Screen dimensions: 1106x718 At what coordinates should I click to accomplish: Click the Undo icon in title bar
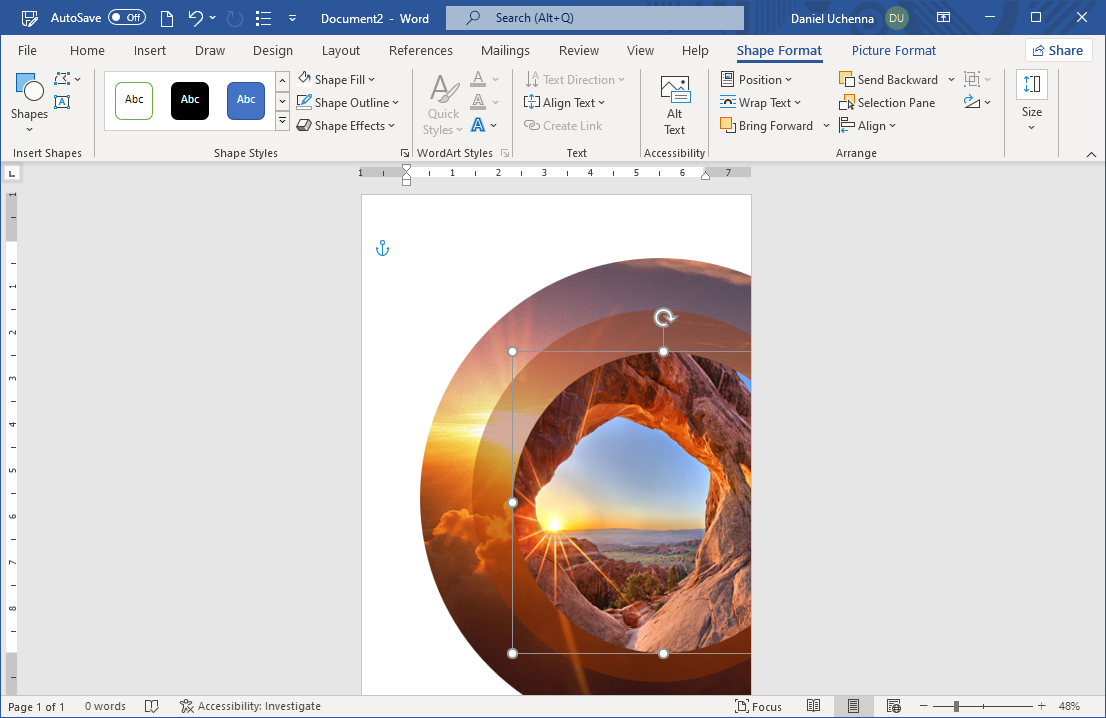click(196, 18)
